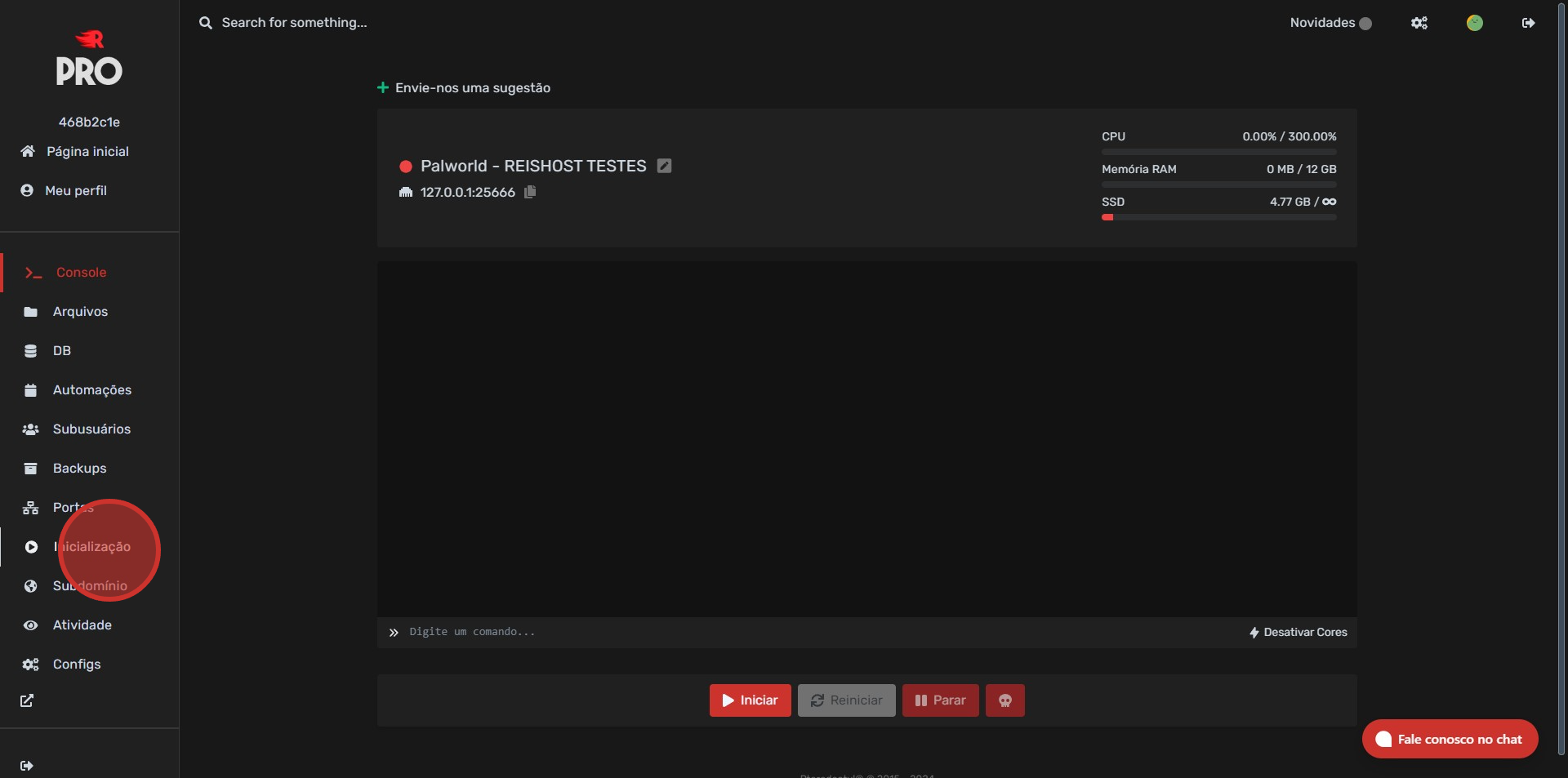This screenshot has width=1568, height=778.
Task: Click the PRO logo in sidebar
Action: pos(89,59)
